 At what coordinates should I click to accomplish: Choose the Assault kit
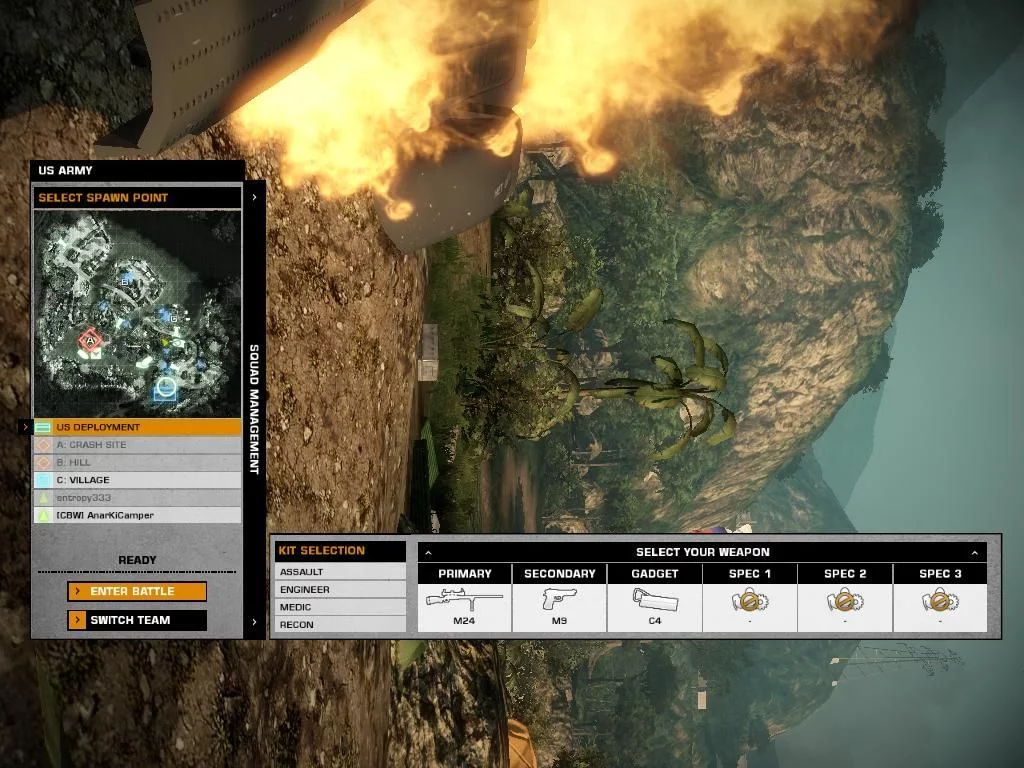click(x=340, y=571)
